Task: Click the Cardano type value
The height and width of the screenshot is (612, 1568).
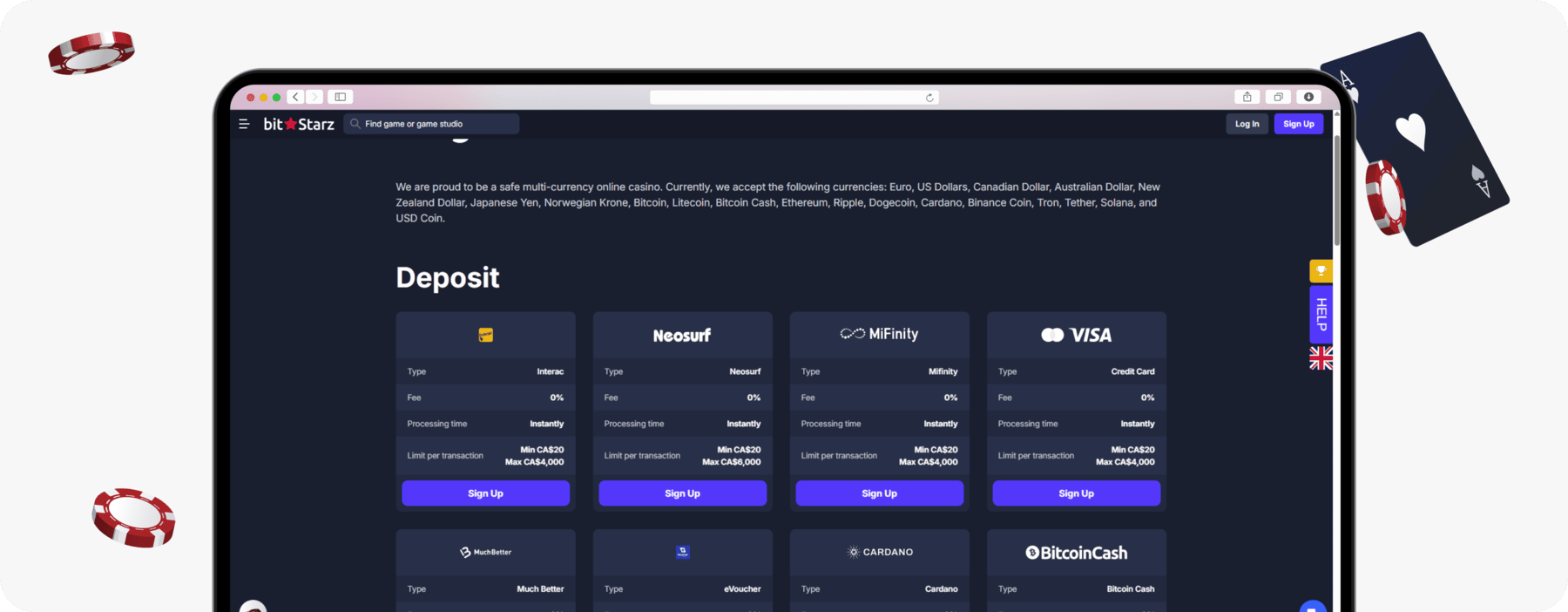Action: [941, 589]
